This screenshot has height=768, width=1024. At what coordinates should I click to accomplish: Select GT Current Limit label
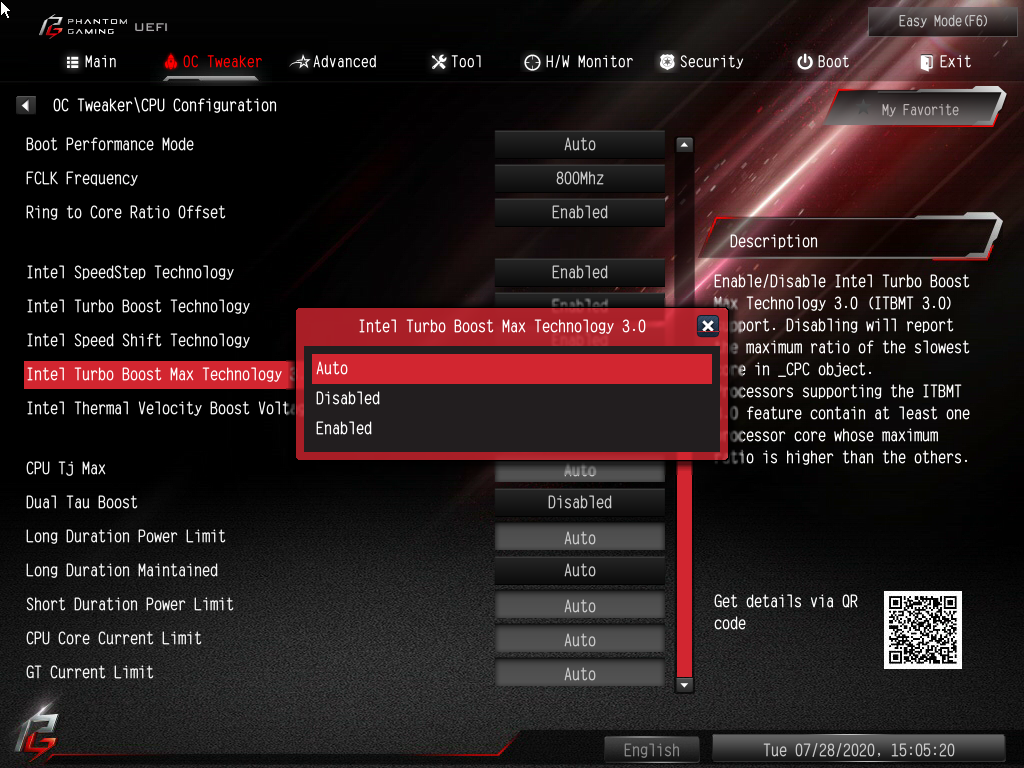point(89,672)
